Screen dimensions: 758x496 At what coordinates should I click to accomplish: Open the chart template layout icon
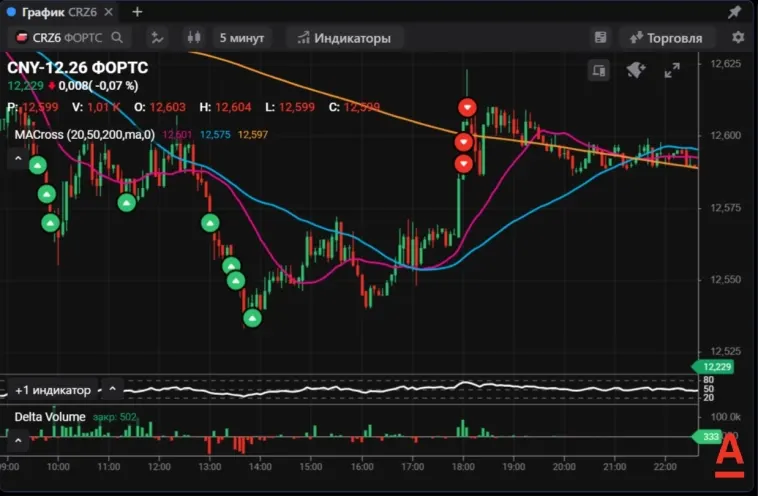[600, 37]
